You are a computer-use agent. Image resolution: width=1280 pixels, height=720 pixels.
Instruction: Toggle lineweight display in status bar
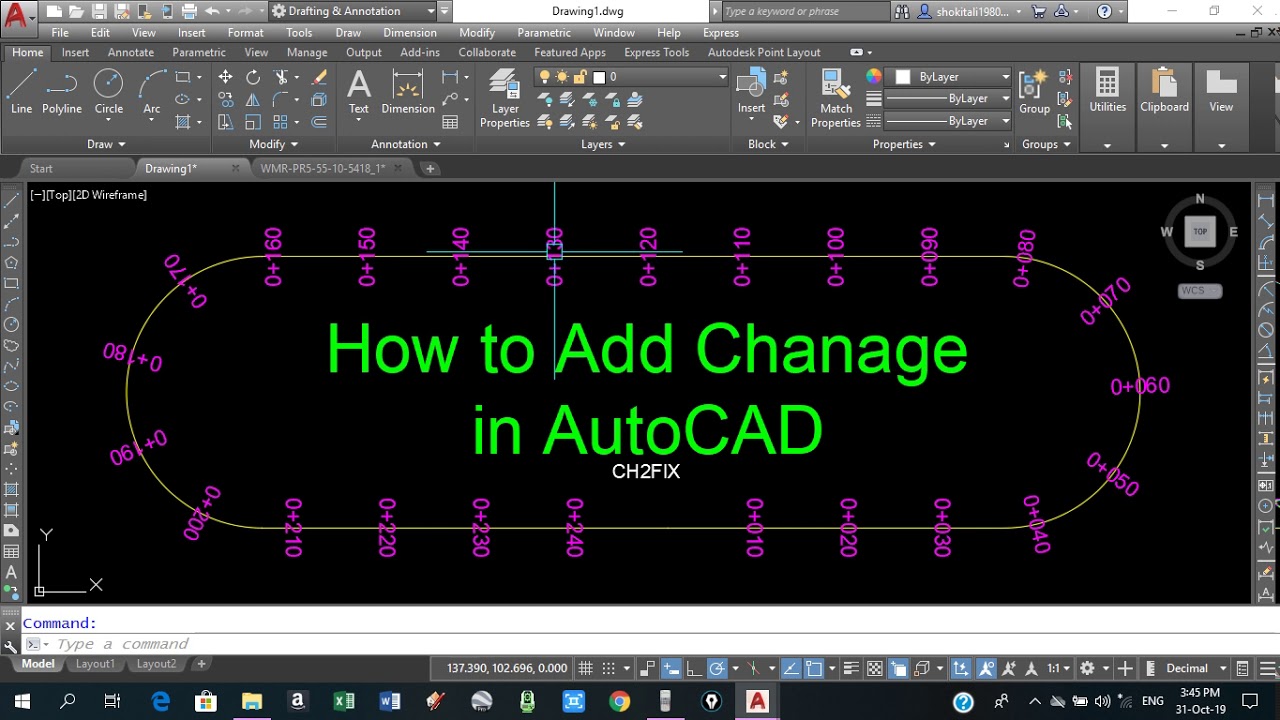[851, 668]
